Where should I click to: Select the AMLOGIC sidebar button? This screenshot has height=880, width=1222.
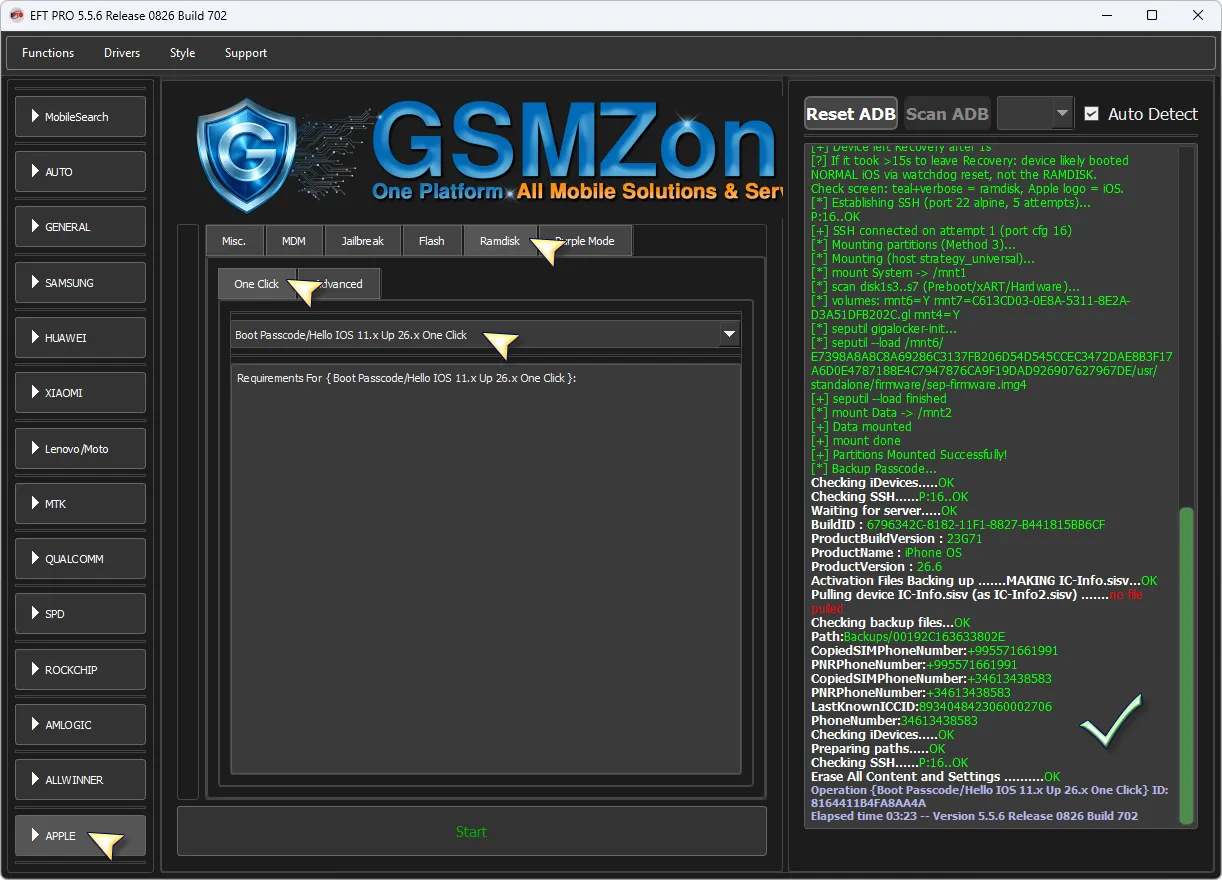tap(80, 725)
